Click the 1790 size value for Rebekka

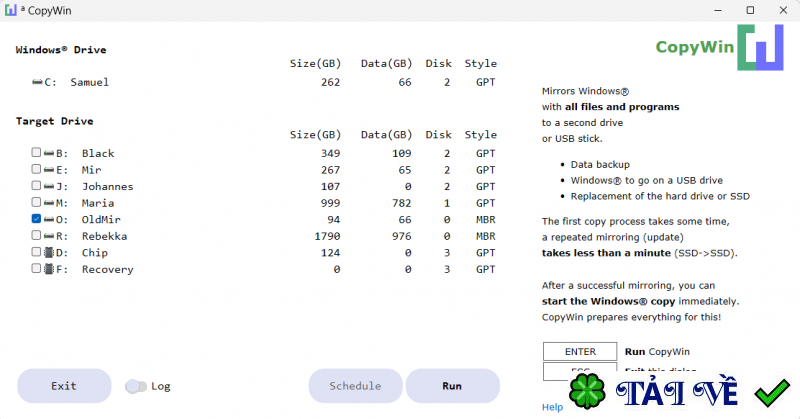pyautogui.click(x=327, y=236)
